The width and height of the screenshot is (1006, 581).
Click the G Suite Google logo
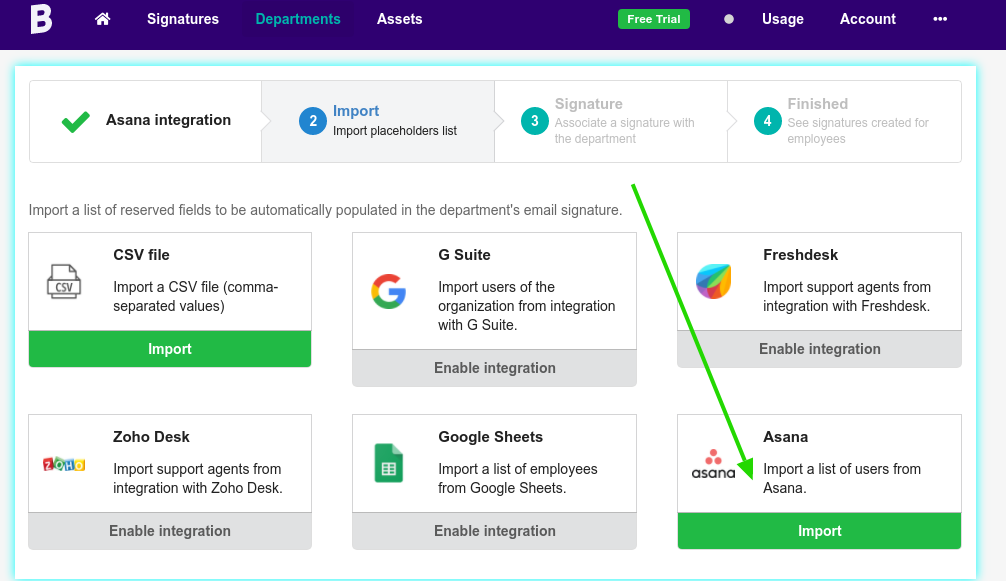[x=389, y=290]
